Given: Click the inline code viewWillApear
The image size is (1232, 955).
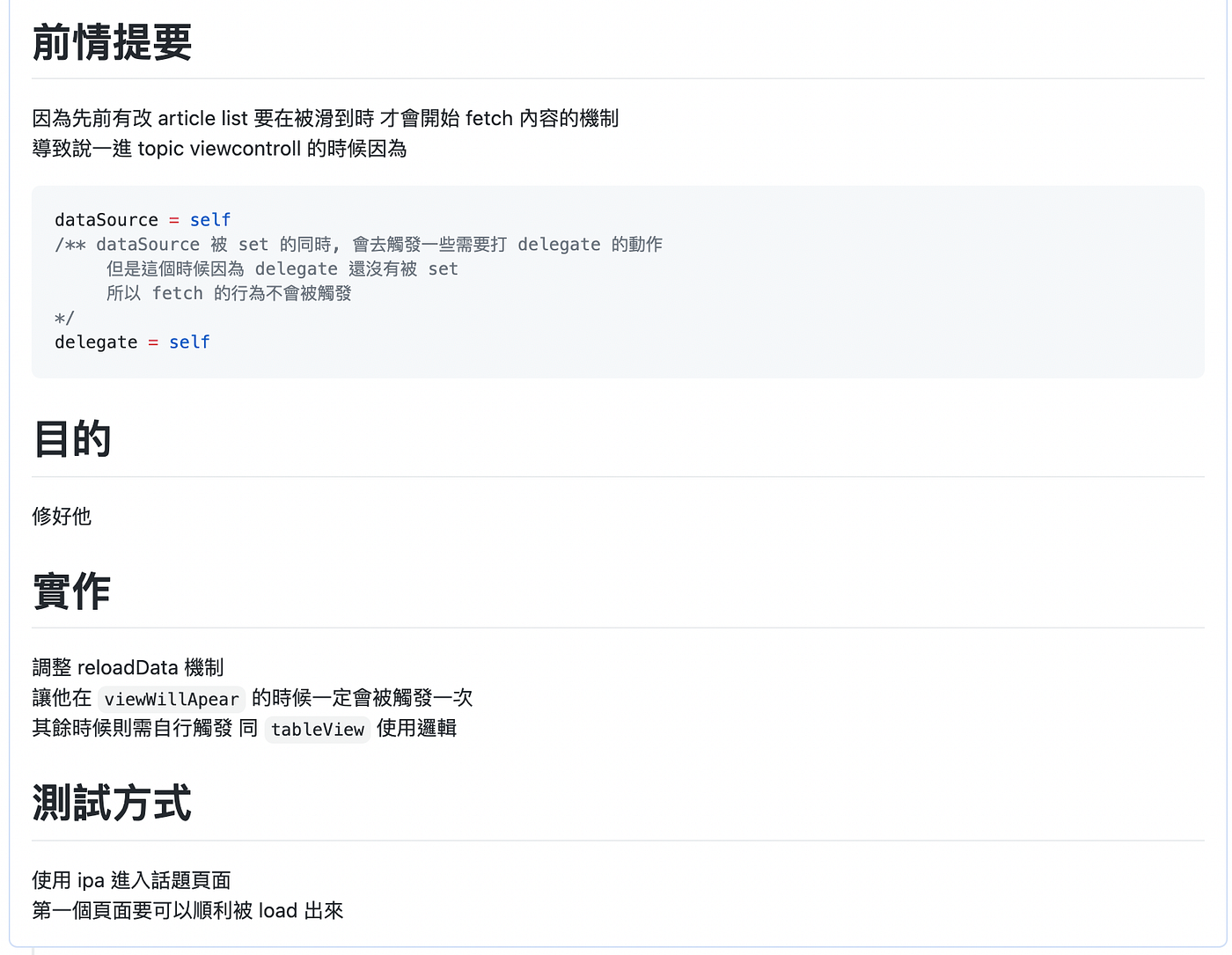Looking at the screenshot, I should 172,699.
